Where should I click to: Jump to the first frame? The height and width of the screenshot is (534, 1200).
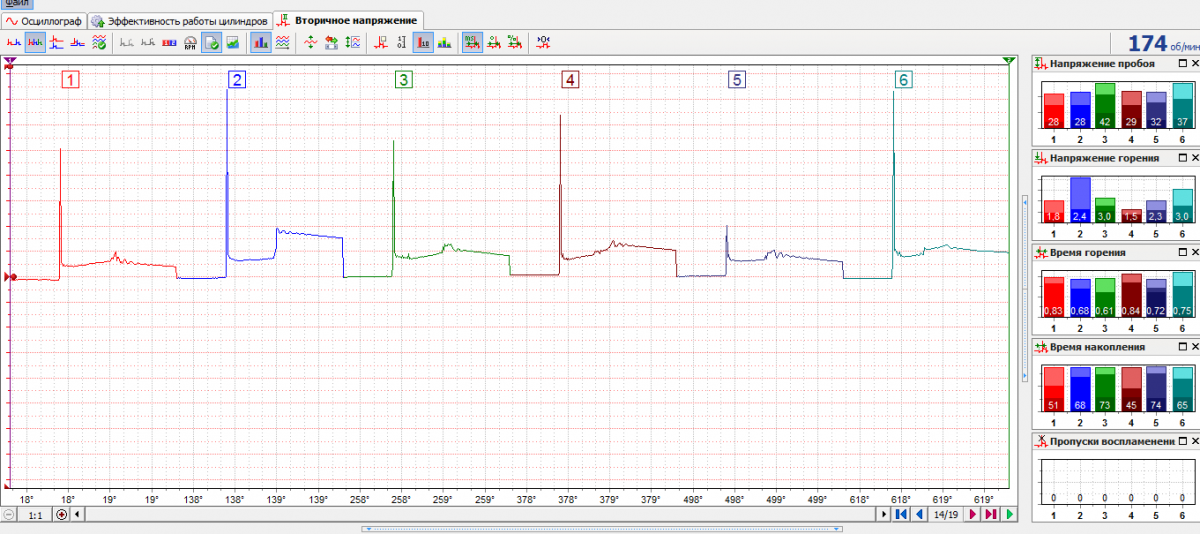[901, 514]
